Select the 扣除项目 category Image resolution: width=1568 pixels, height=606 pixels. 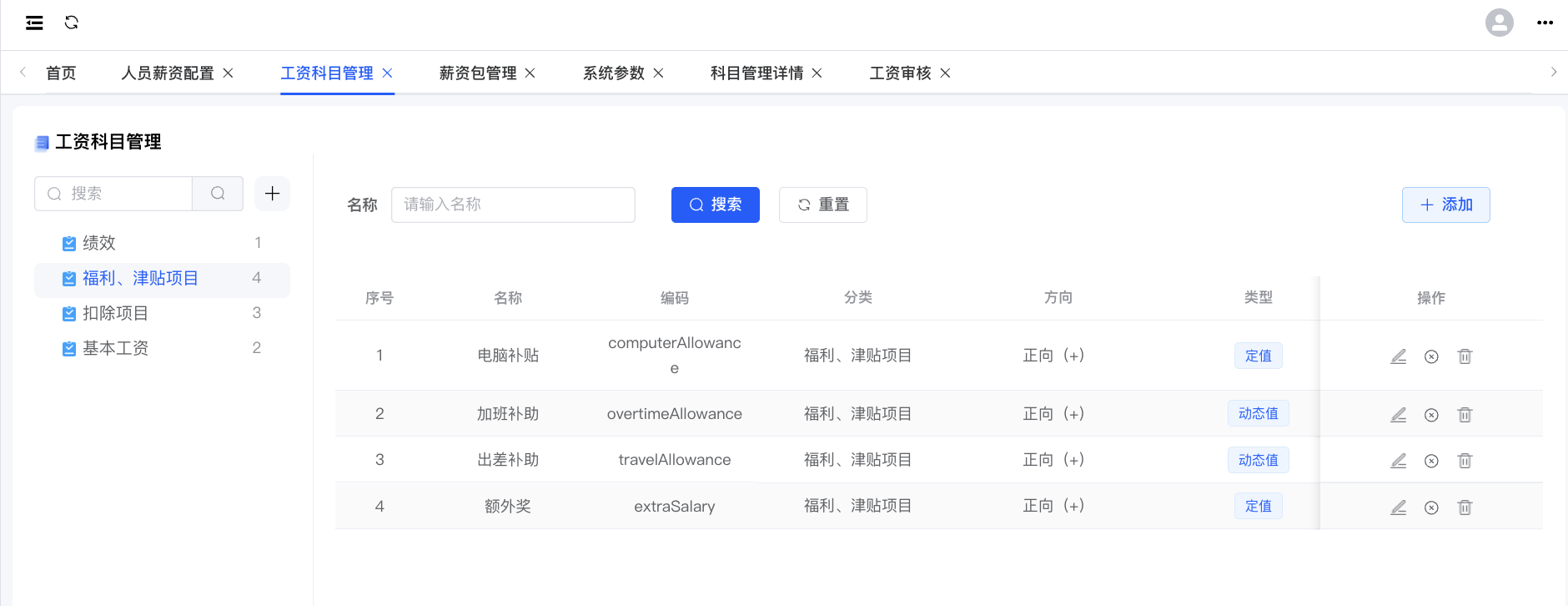162,313
